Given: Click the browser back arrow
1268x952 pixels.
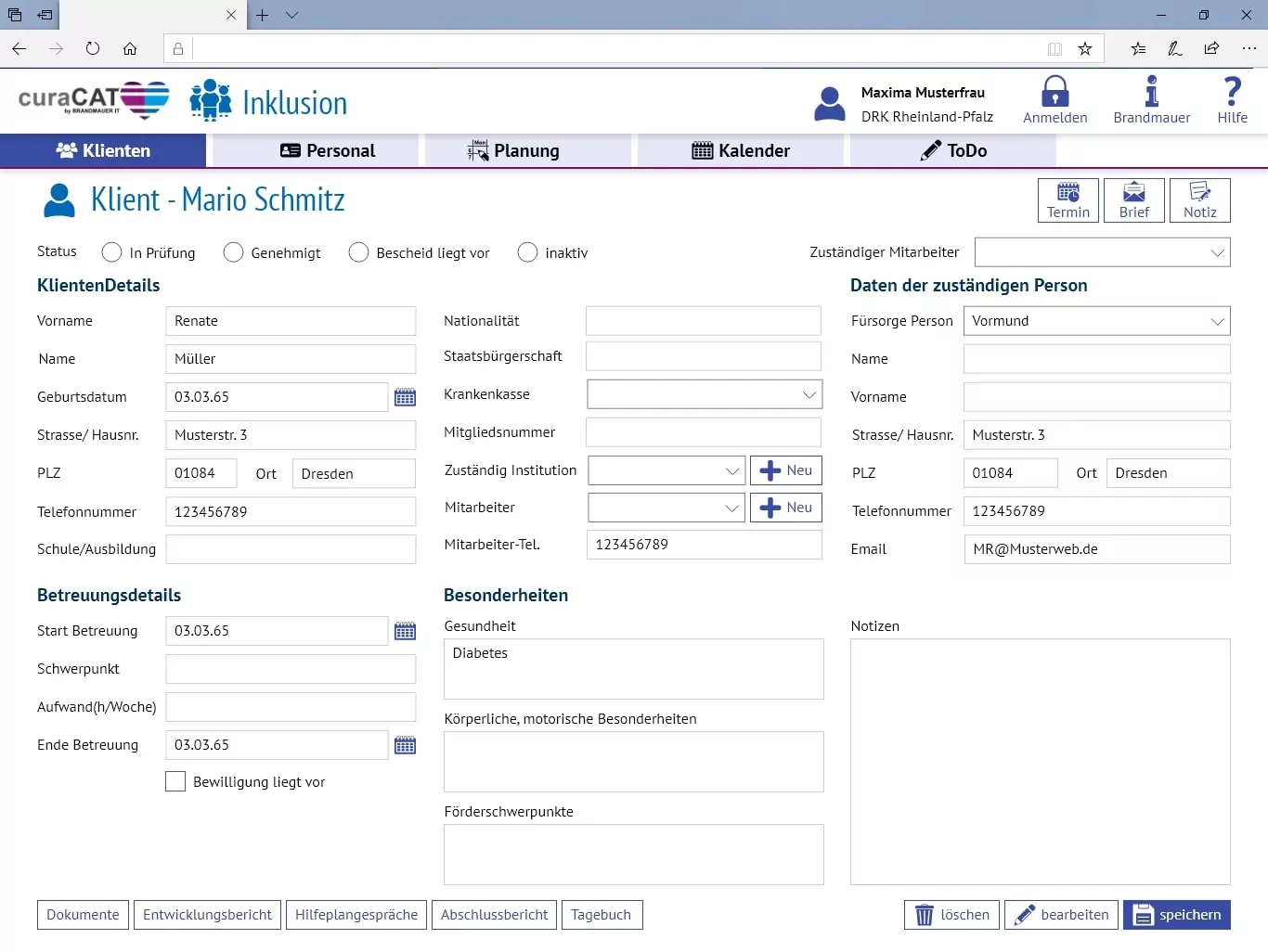Looking at the screenshot, I should (x=19, y=48).
